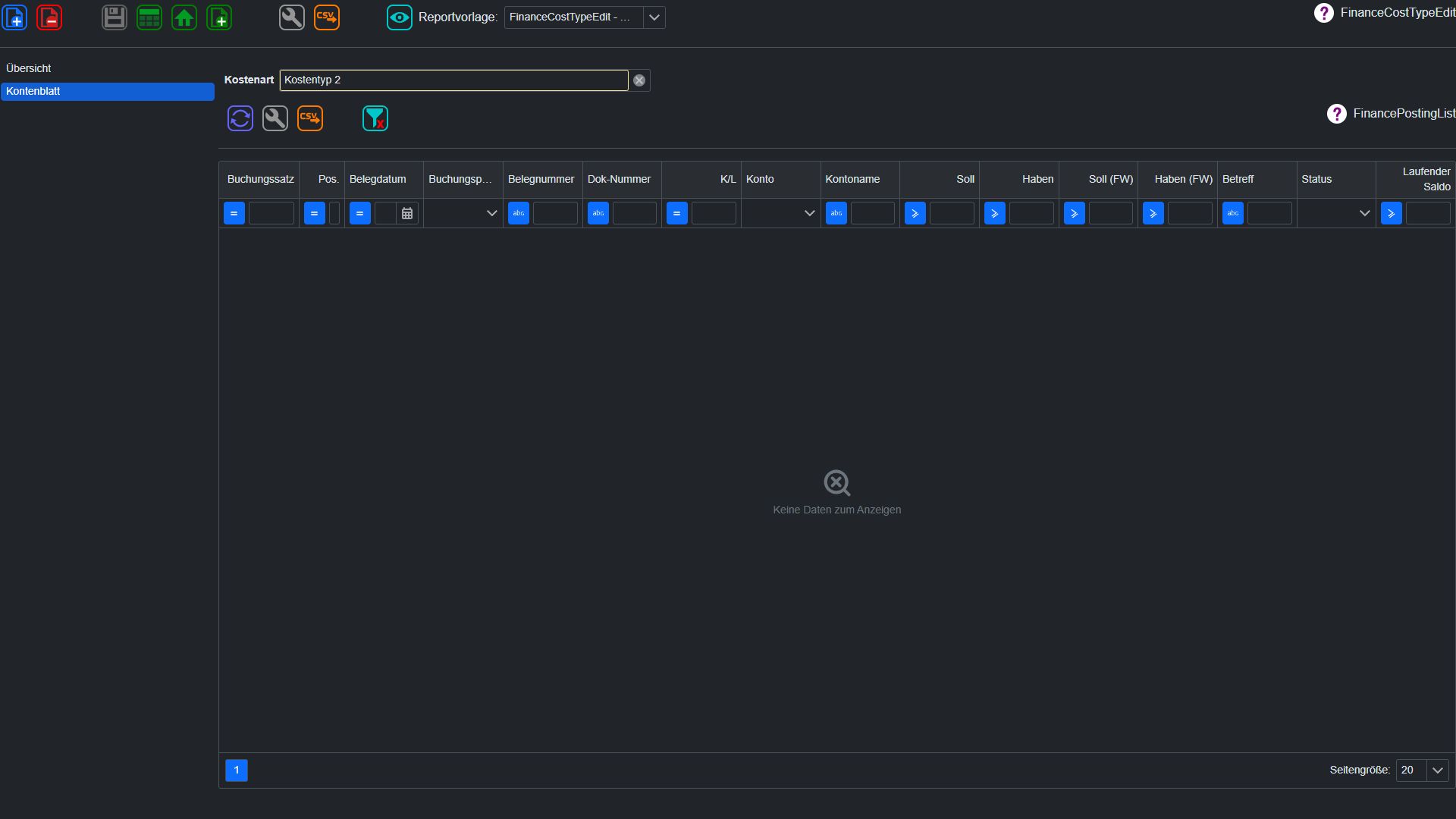Go to page 1 of the grid

tap(237, 770)
